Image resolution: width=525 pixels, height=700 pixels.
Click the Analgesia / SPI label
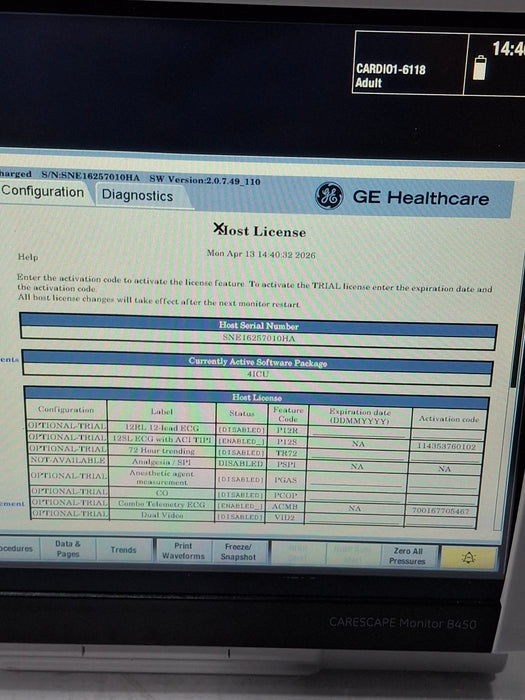(x=162, y=462)
